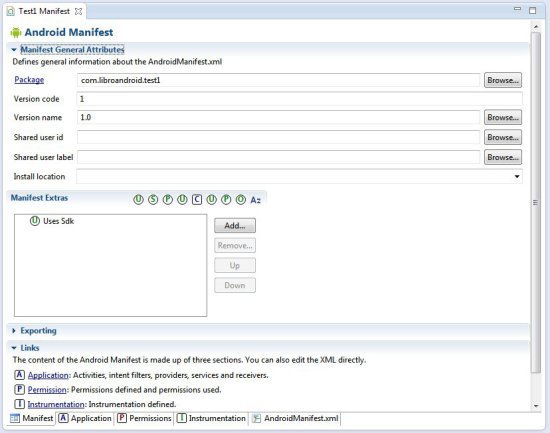
Task: Click the Links section title
Action: click(30, 348)
